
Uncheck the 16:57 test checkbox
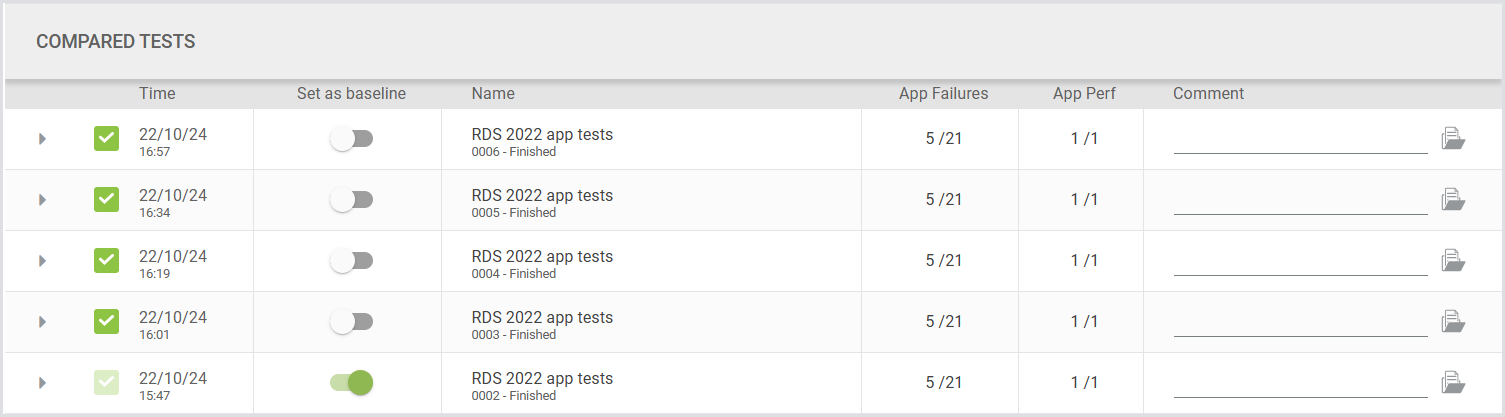[106, 139]
